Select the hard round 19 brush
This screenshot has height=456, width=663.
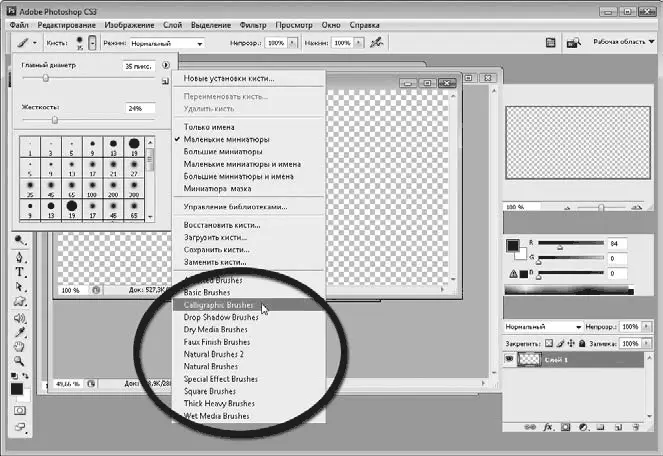click(x=134, y=146)
